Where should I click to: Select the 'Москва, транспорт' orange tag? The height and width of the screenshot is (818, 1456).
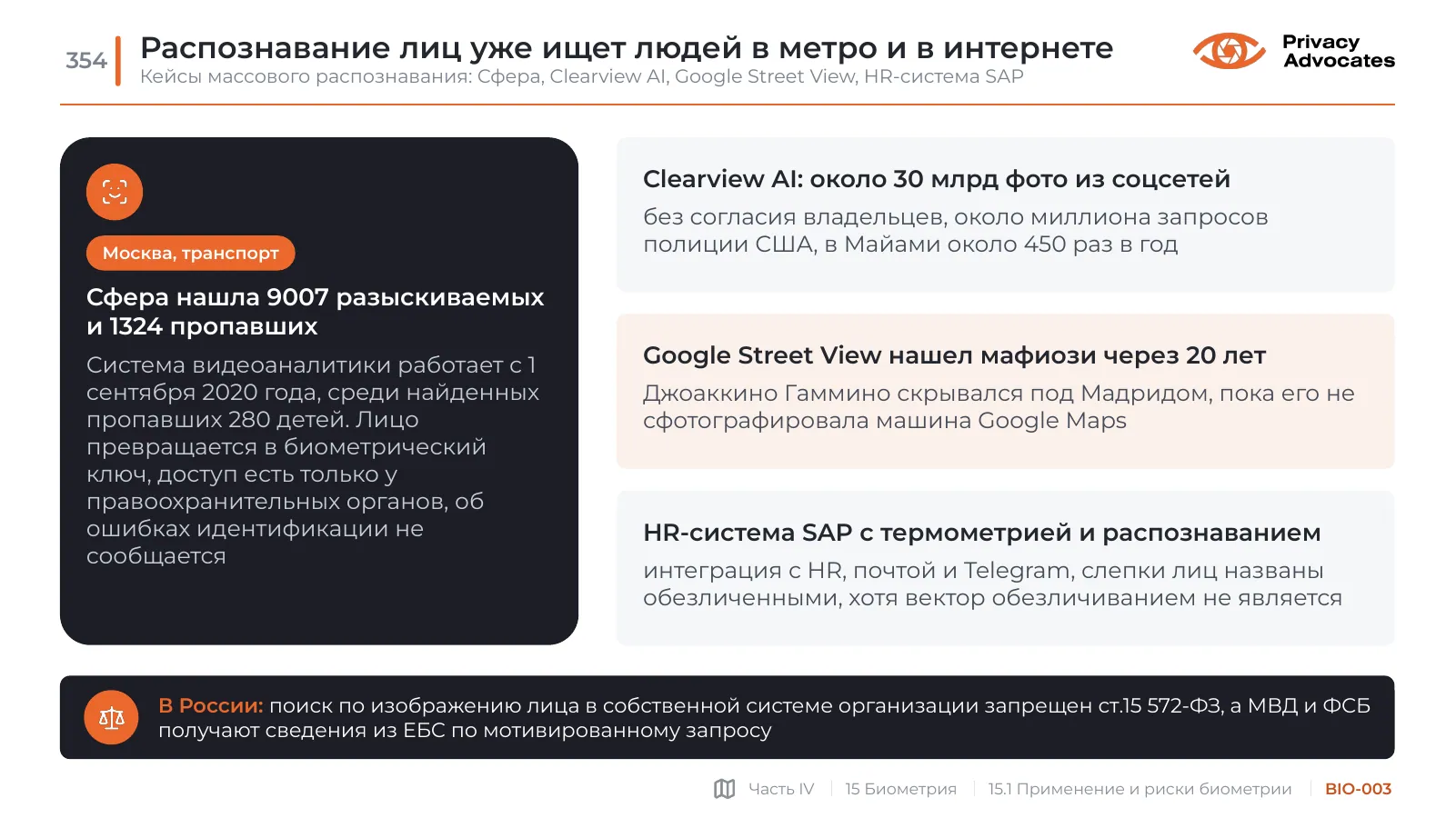191,253
